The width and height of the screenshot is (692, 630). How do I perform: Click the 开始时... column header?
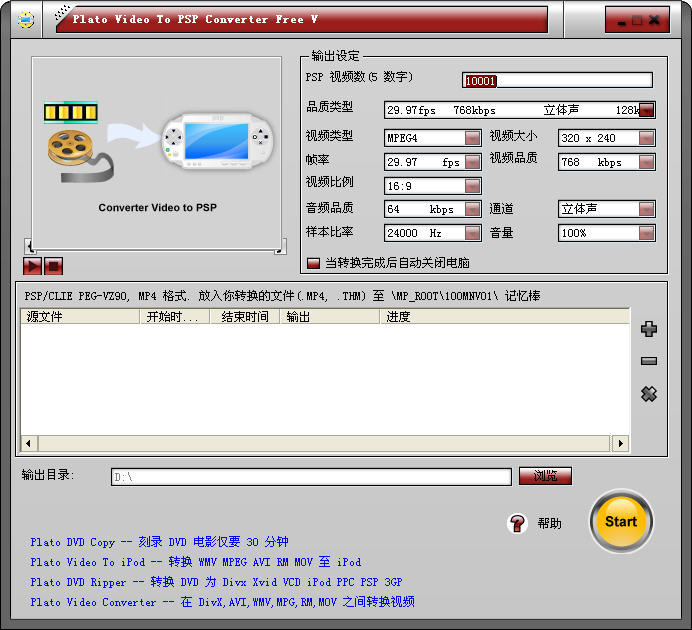click(x=175, y=317)
